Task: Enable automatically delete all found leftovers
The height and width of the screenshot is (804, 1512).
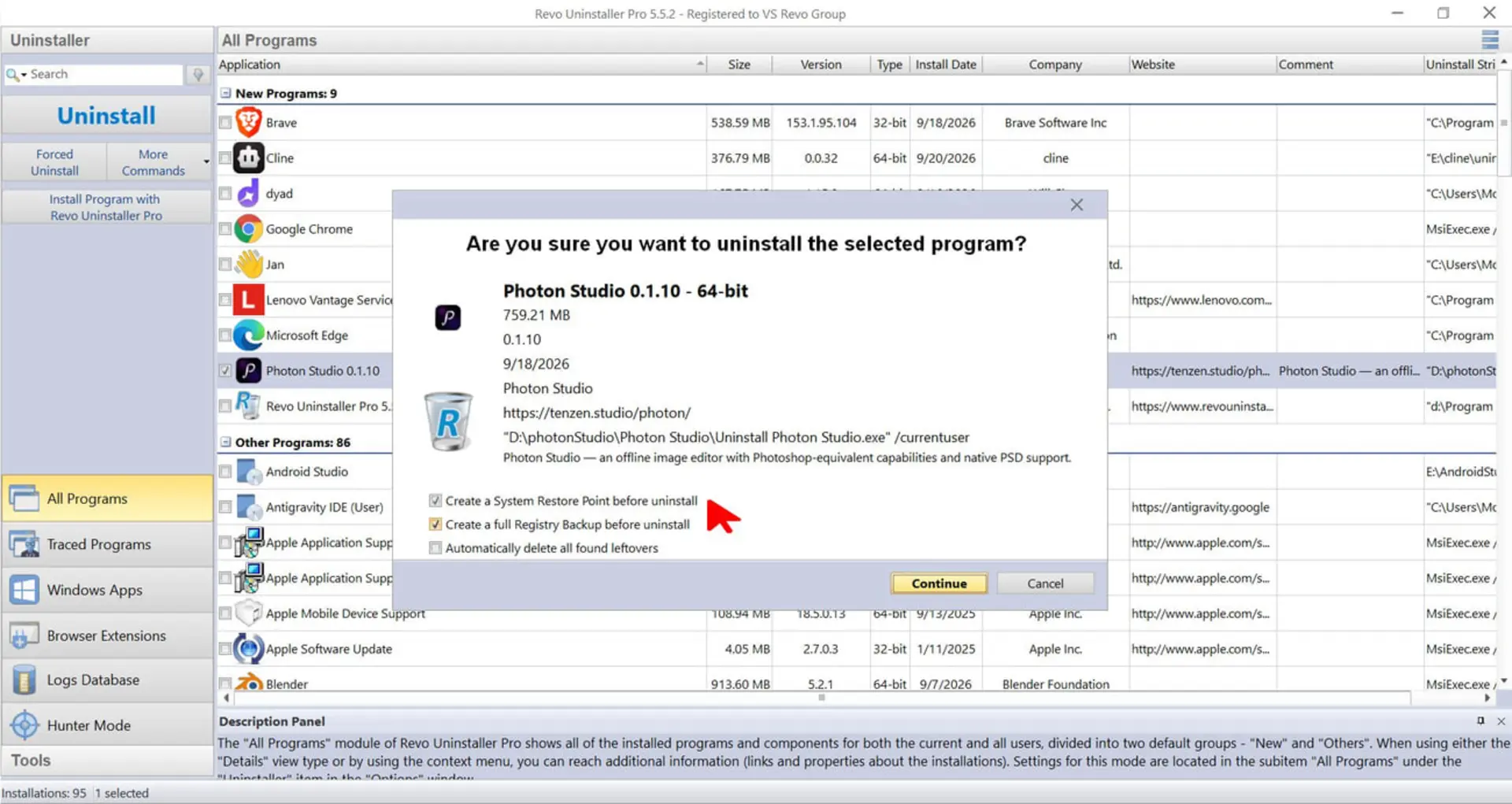Action: coord(435,548)
